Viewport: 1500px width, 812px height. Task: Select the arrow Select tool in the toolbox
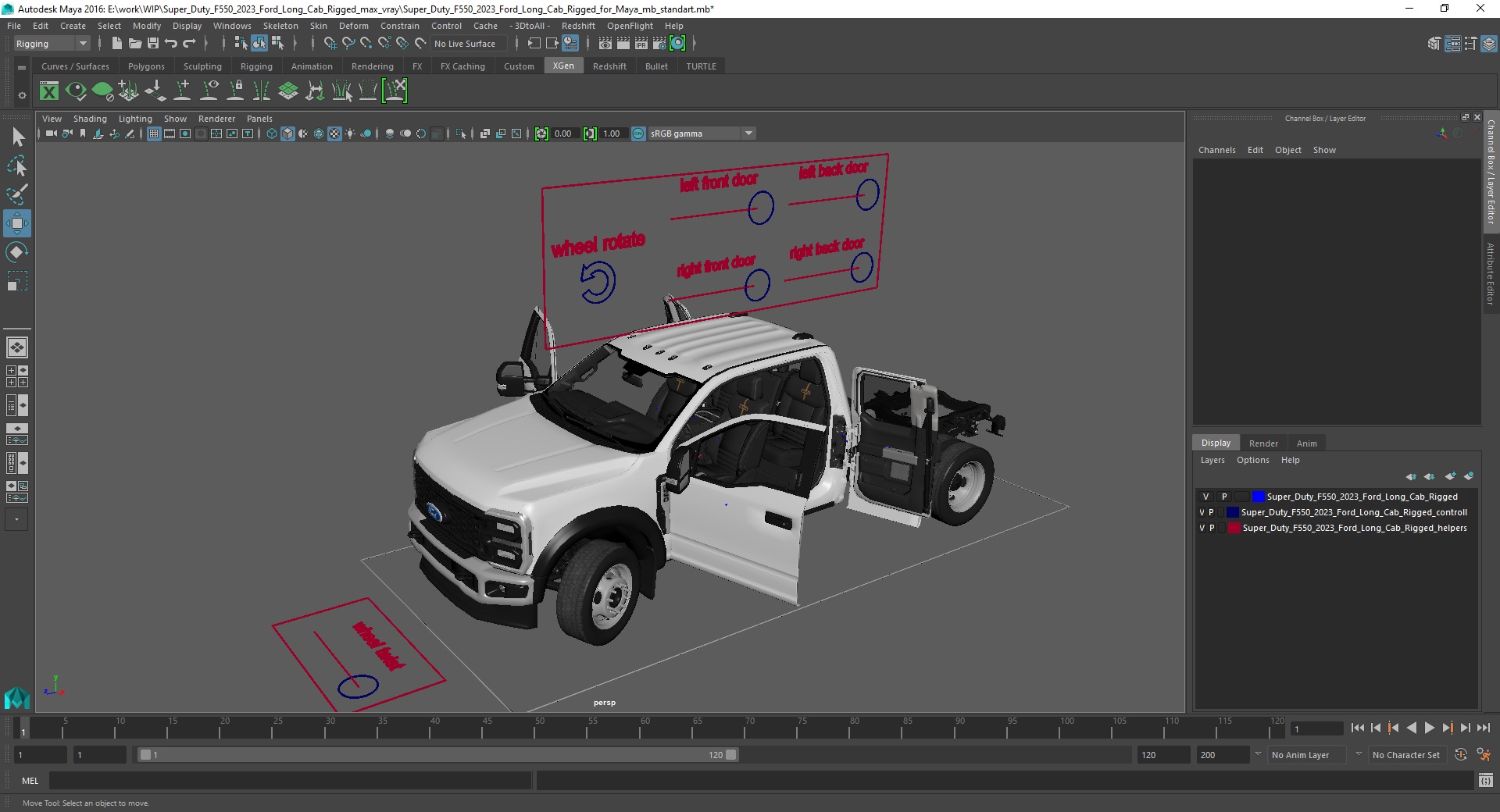pyautogui.click(x=17, y=137)
